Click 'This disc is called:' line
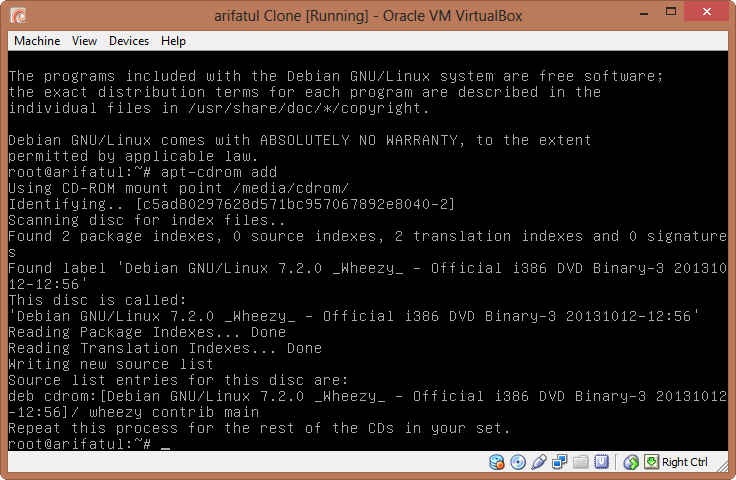 [x=97, y=300]
